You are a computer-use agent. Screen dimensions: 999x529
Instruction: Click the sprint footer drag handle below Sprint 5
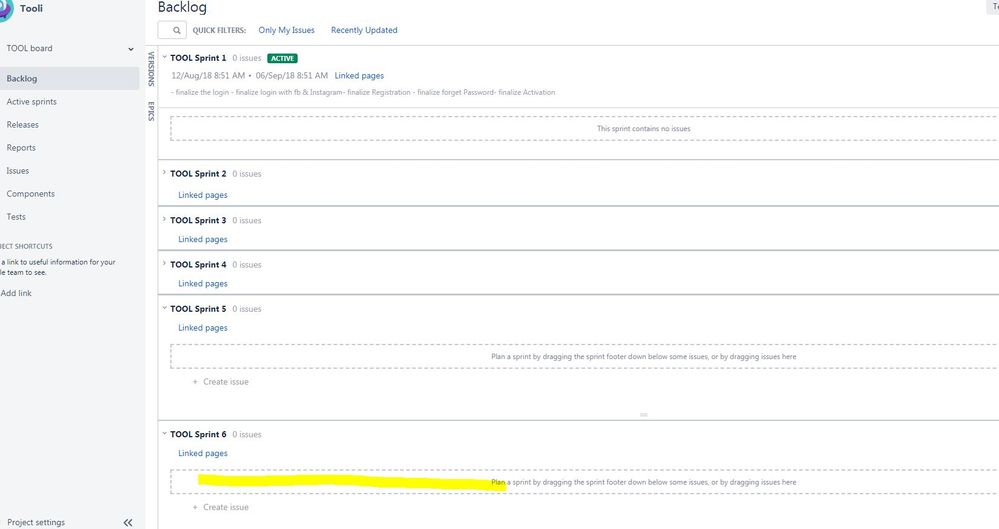pos(643,415)
